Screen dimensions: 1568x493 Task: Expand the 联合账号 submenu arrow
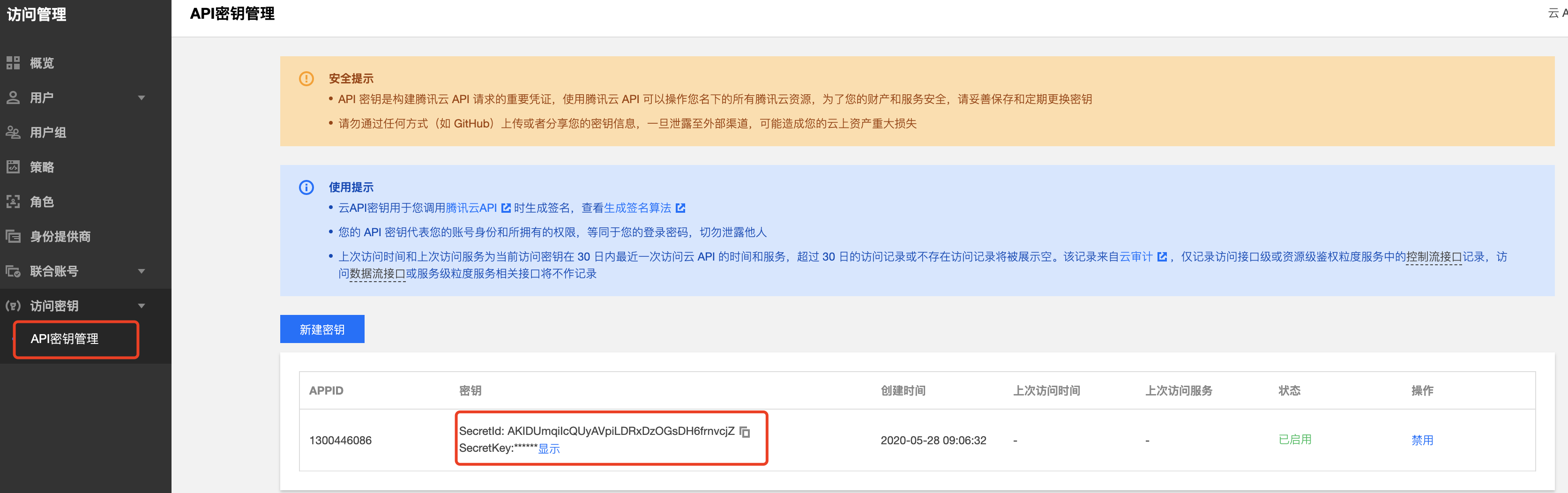pyautogui.click(x=141, y=271)
